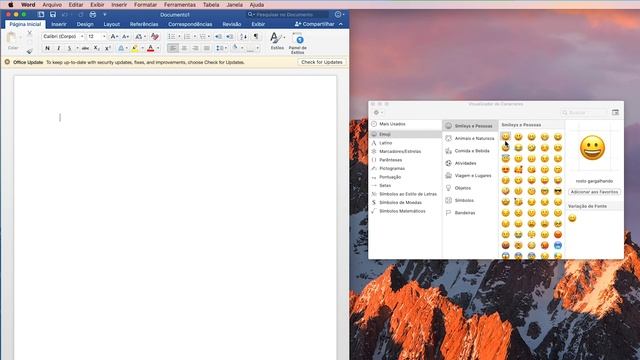Open the Calibri (Corpo) font dropdown
The width and height of the screenshot is (640, 360).
[x=82, y=36]
